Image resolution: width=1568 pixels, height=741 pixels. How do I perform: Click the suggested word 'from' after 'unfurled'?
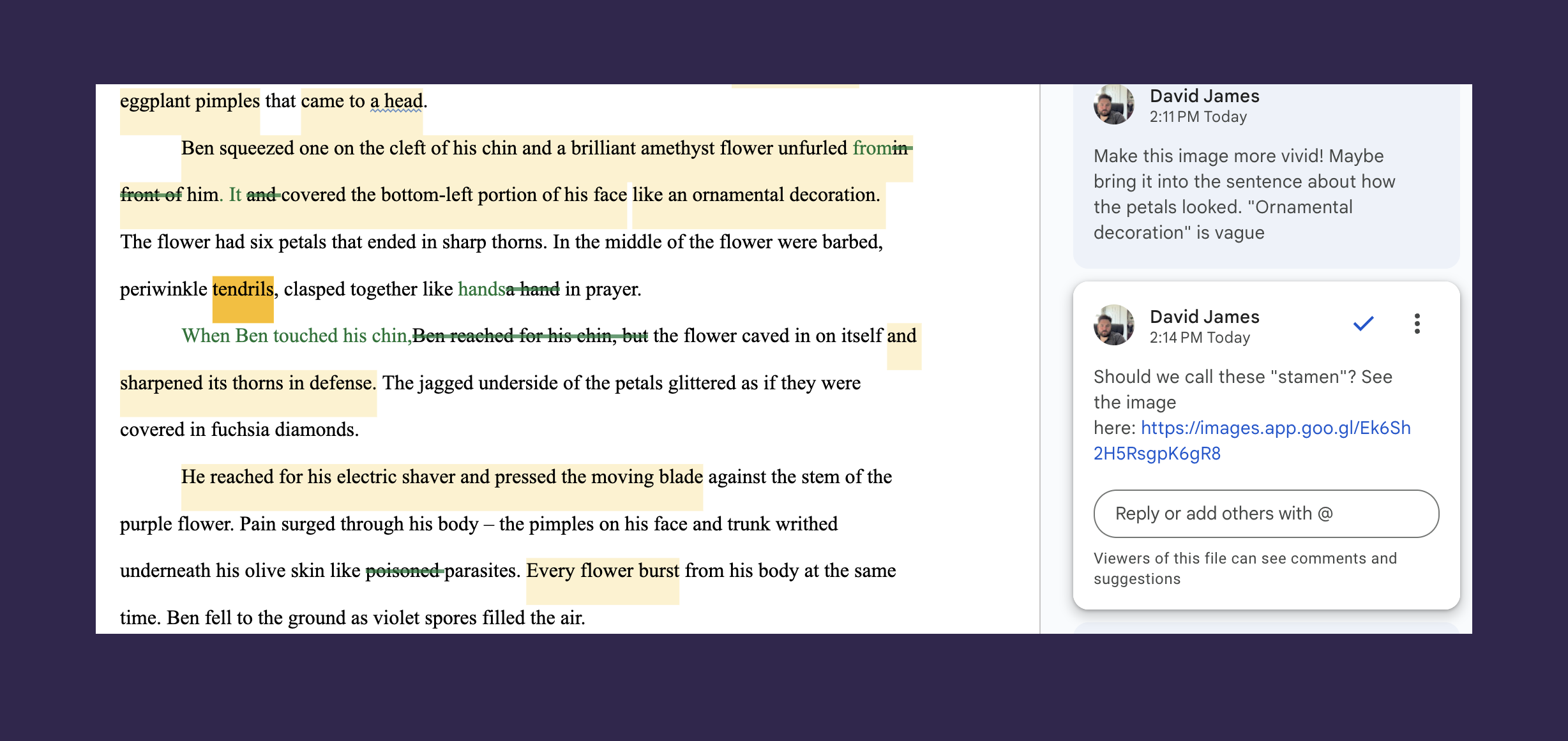871,148
